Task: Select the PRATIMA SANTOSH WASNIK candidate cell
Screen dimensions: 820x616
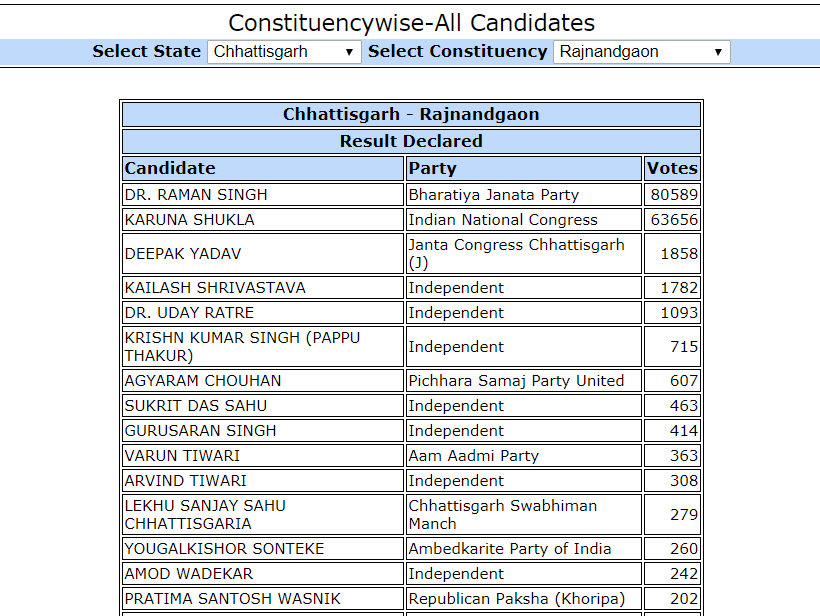Action: [x=263, y=598]
